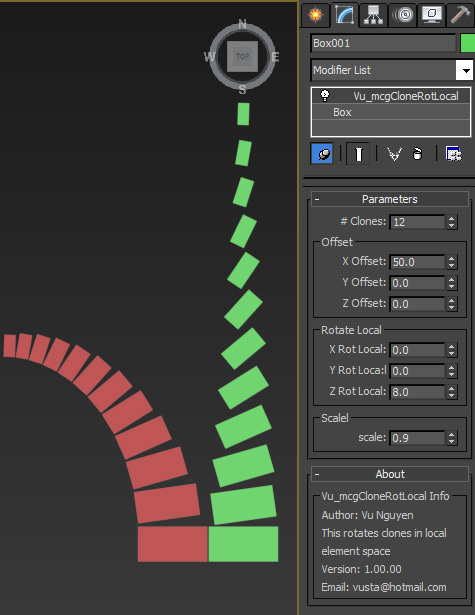Open the Display panel tab

[432, 15]
